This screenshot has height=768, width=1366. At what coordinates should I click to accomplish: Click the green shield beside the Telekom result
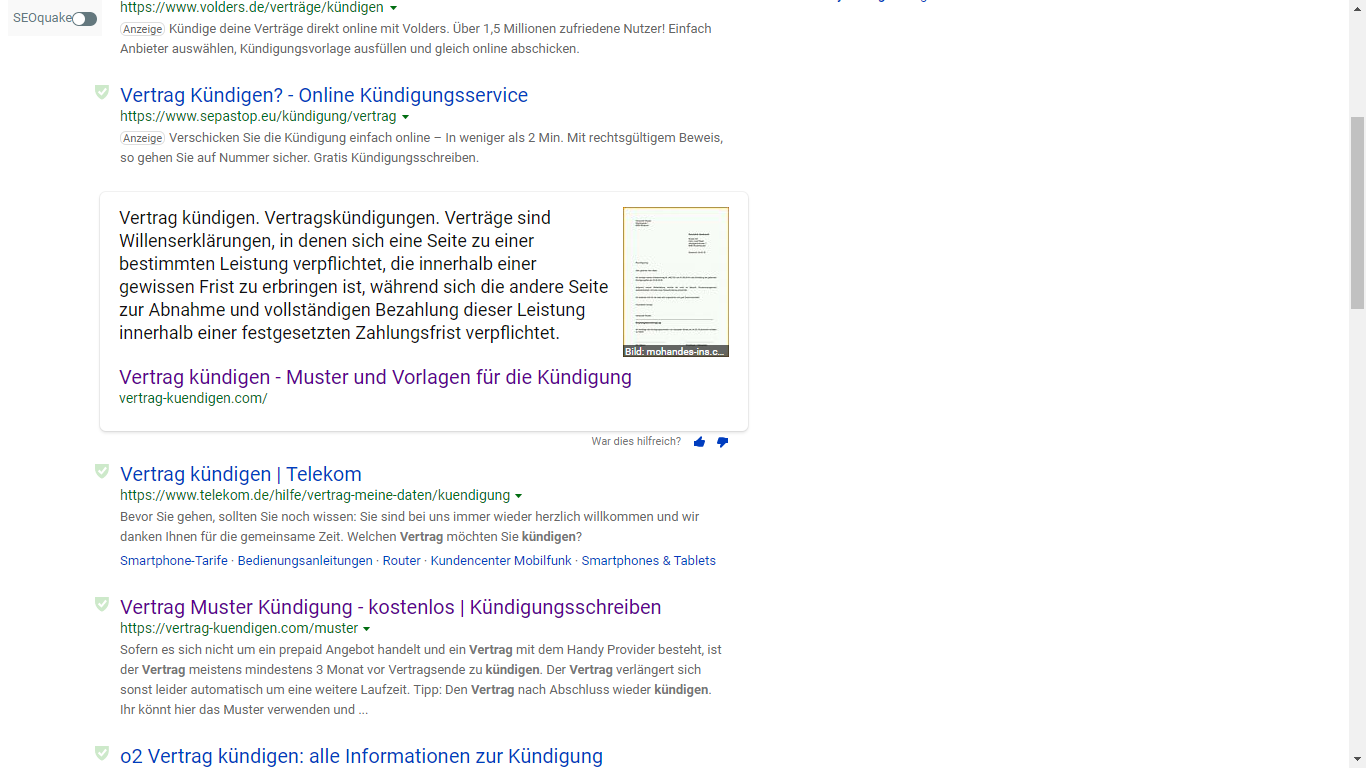click(102, 471)
